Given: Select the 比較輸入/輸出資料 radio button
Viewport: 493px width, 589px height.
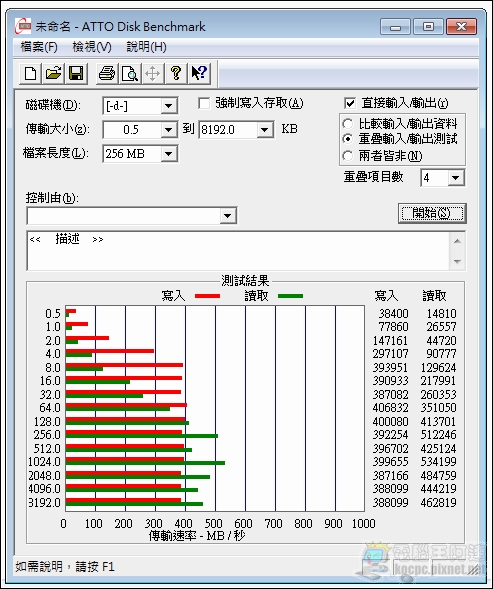Looking at the screenshot, I should click(x=348, y=124).
